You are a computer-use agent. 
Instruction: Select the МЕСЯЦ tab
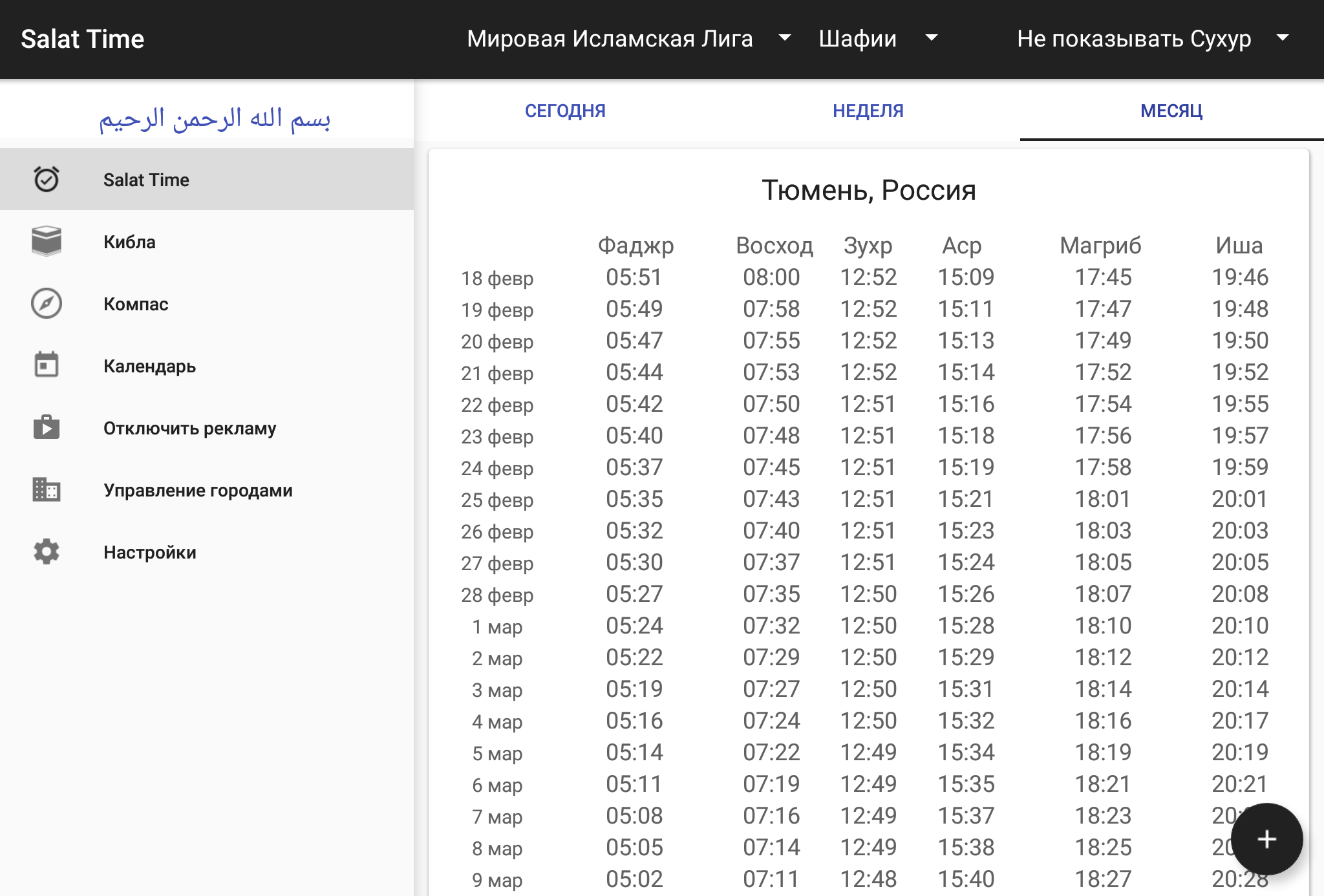point(1171,111)
